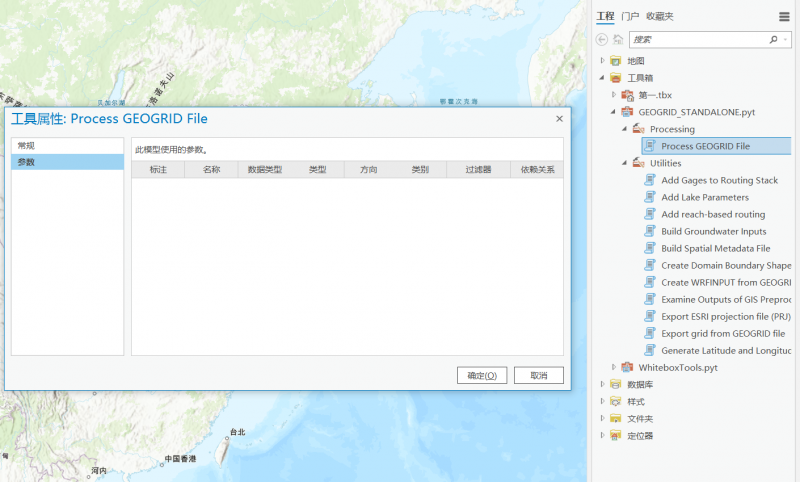800x482 pixels.
Task: Select the Export grid from GEOGRID file icon
Action: pos(649,333)
